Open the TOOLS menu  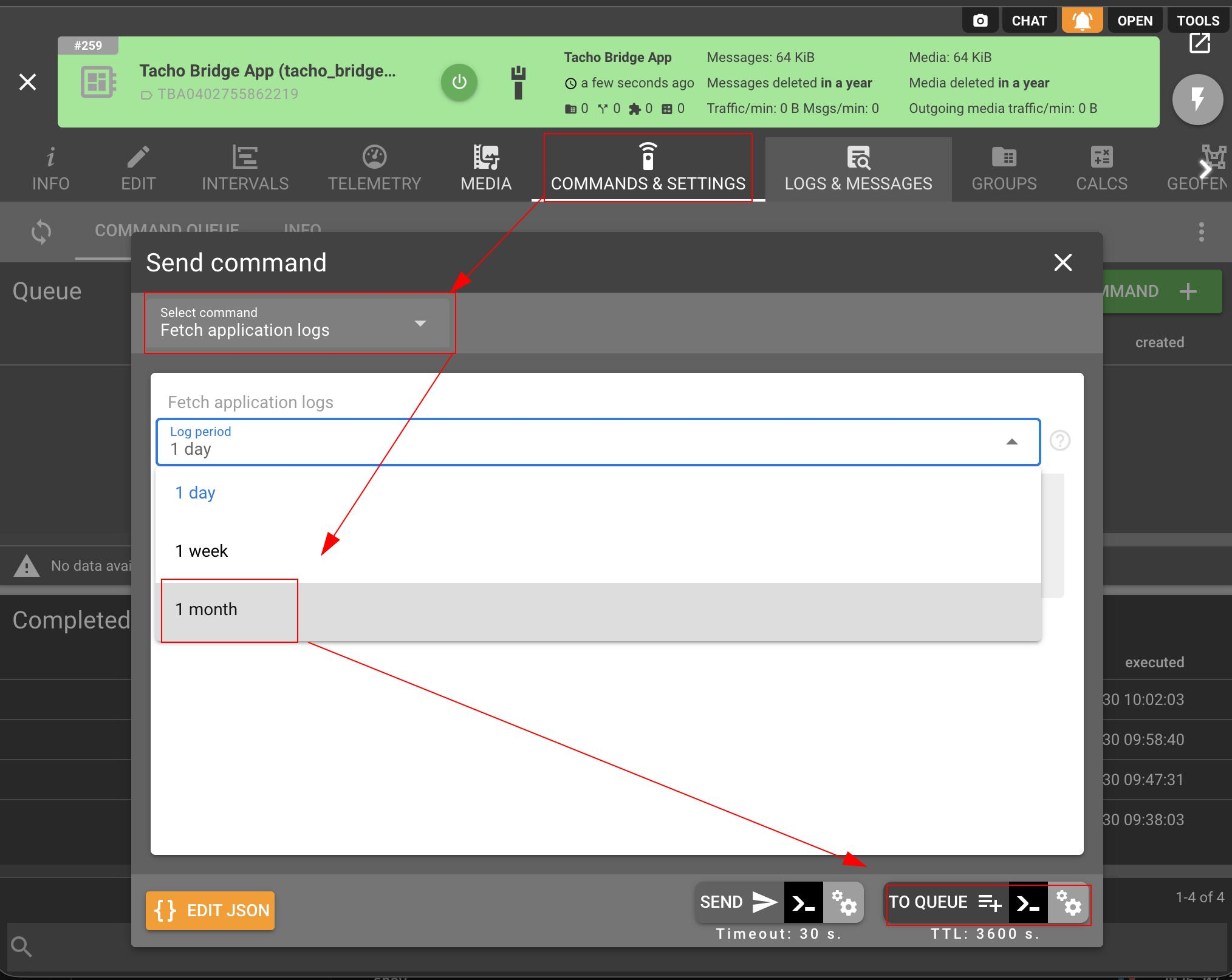1198,21
